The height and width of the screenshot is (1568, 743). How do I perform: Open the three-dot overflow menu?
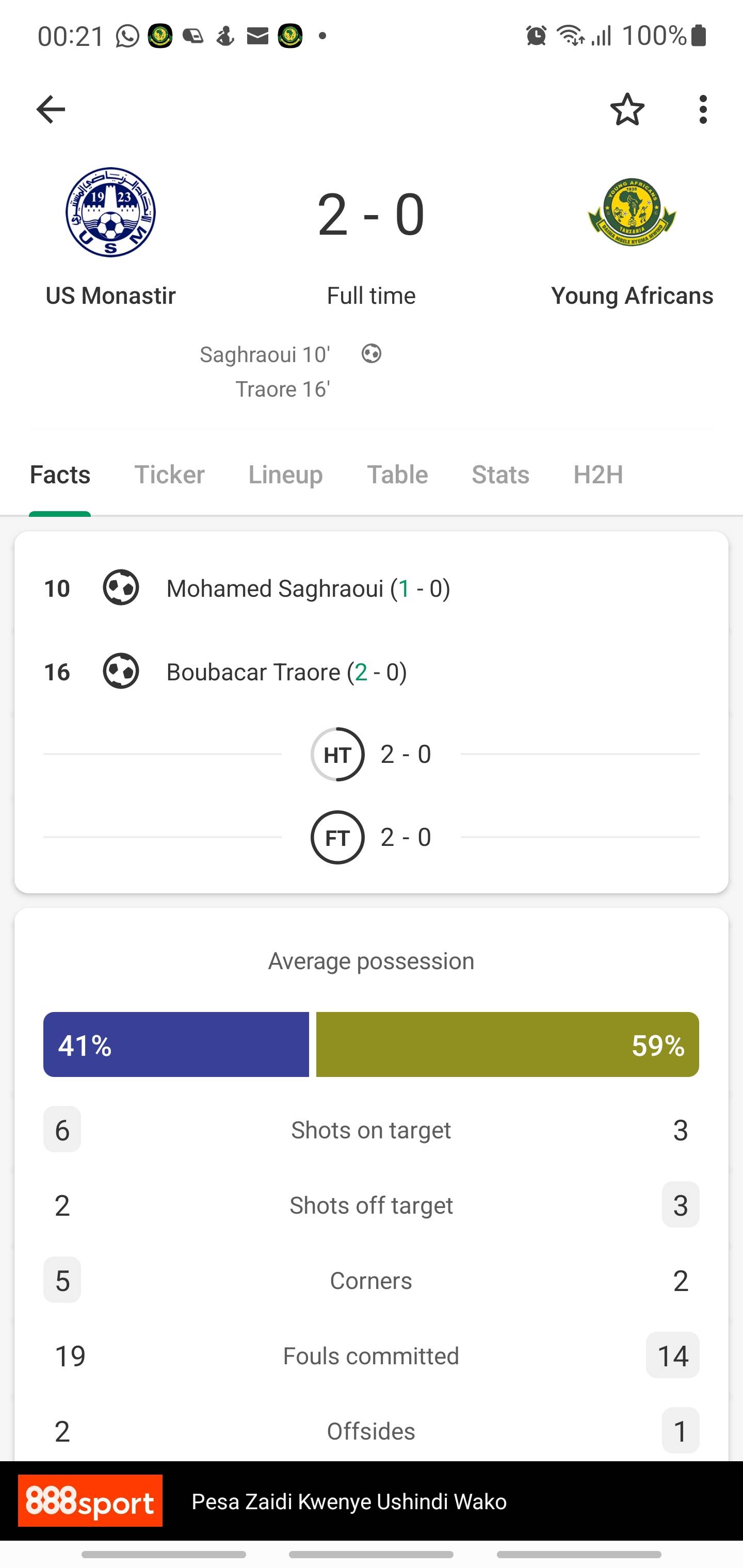pyautogui.click(x=703, y=109)
